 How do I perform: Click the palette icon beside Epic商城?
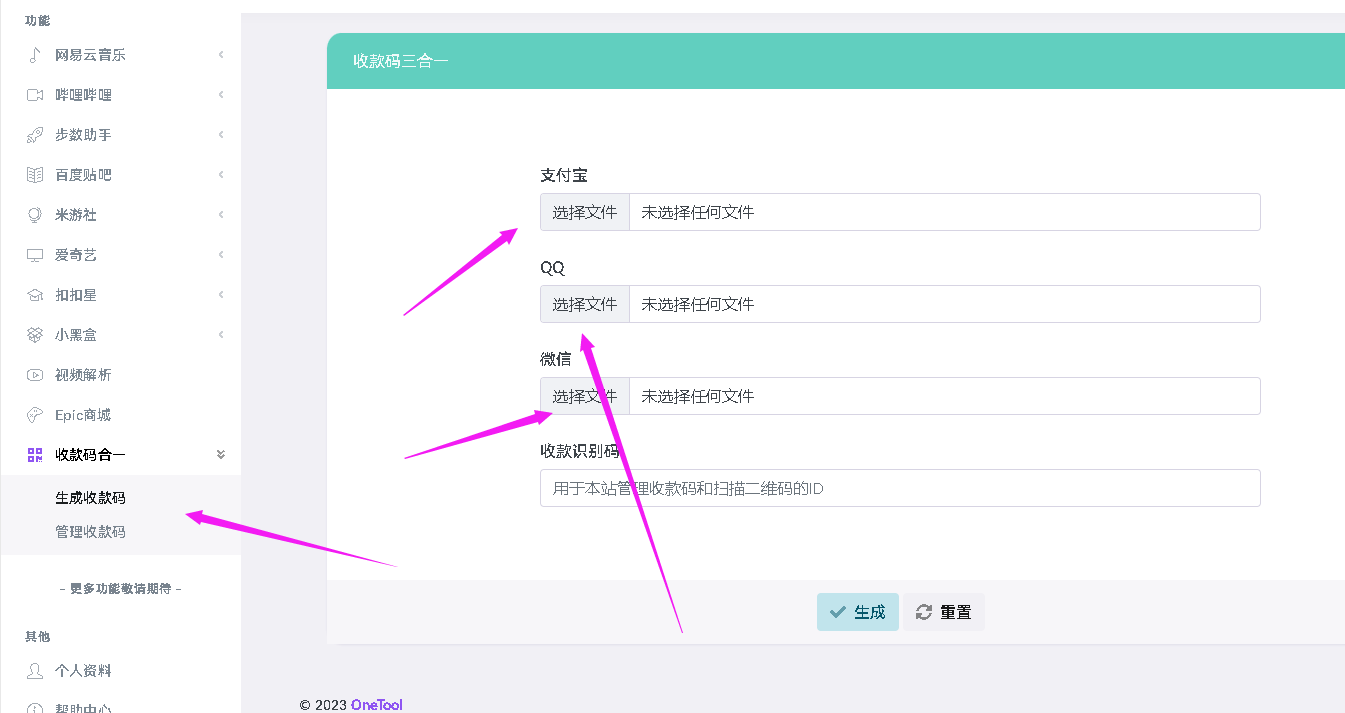[35, 415]
